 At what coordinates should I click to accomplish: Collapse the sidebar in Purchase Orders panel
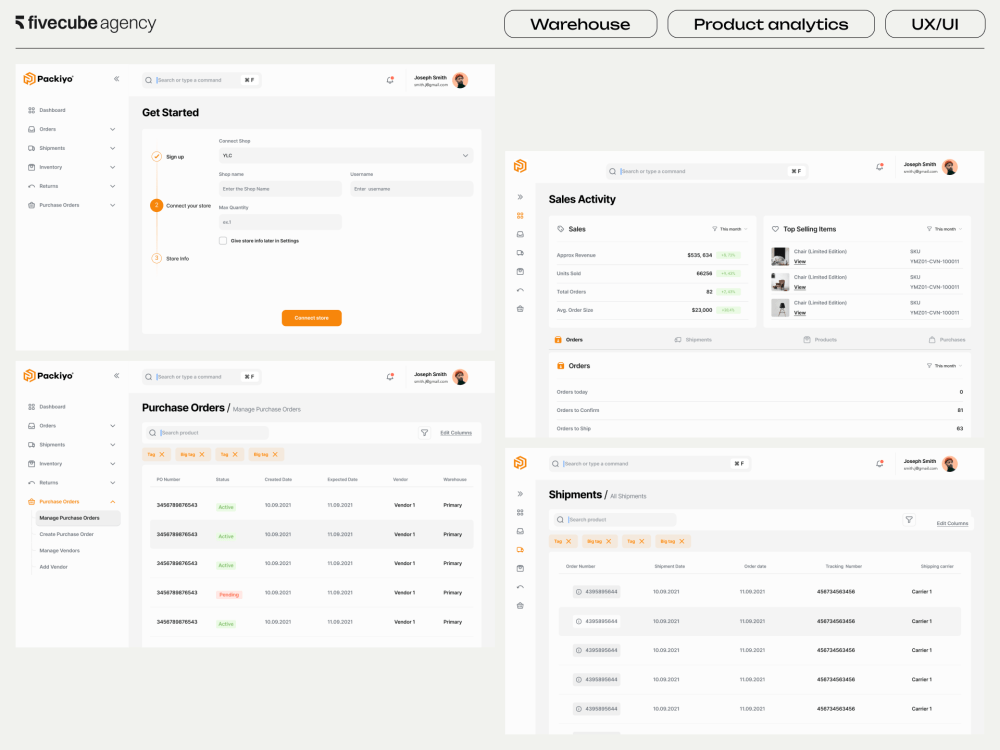point(117,376)
